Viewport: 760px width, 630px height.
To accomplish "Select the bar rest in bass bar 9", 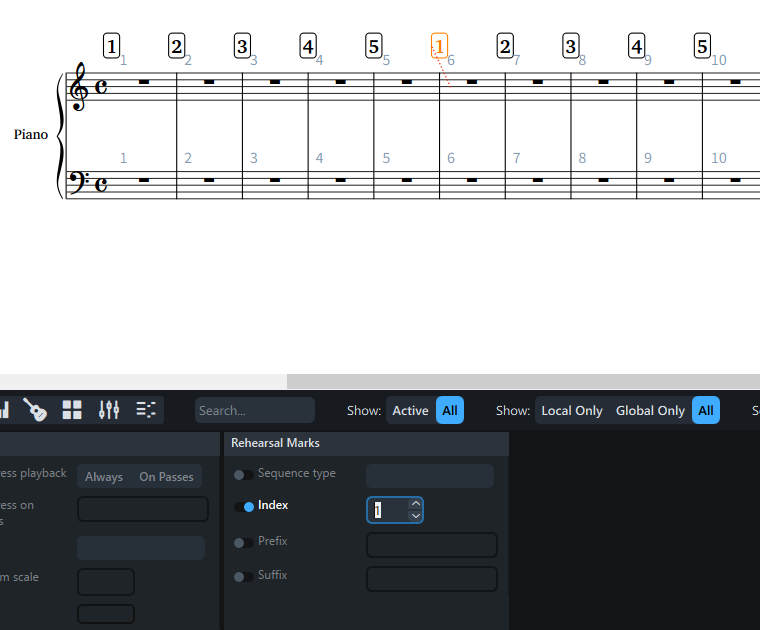I will (669, 180).
